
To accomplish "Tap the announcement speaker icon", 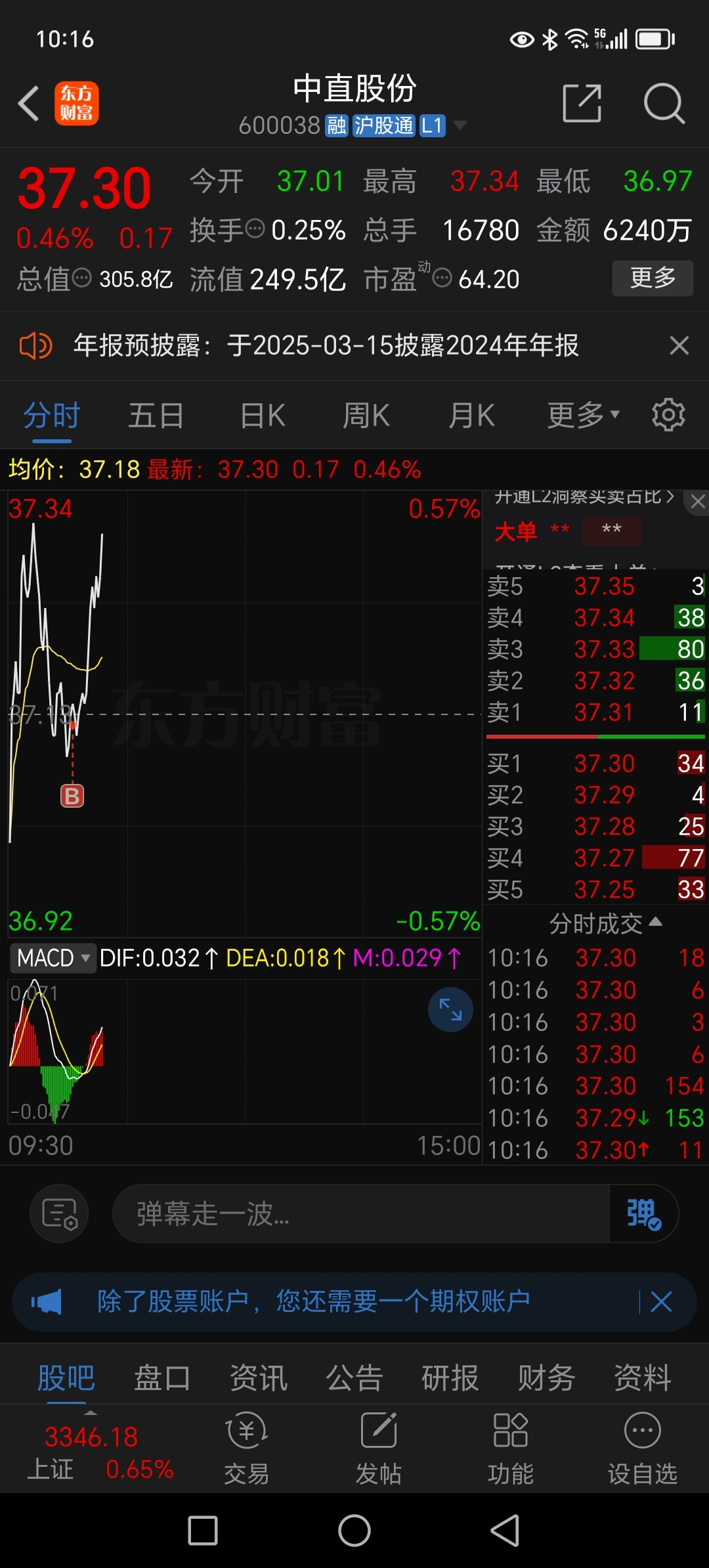I will [35, 345].
